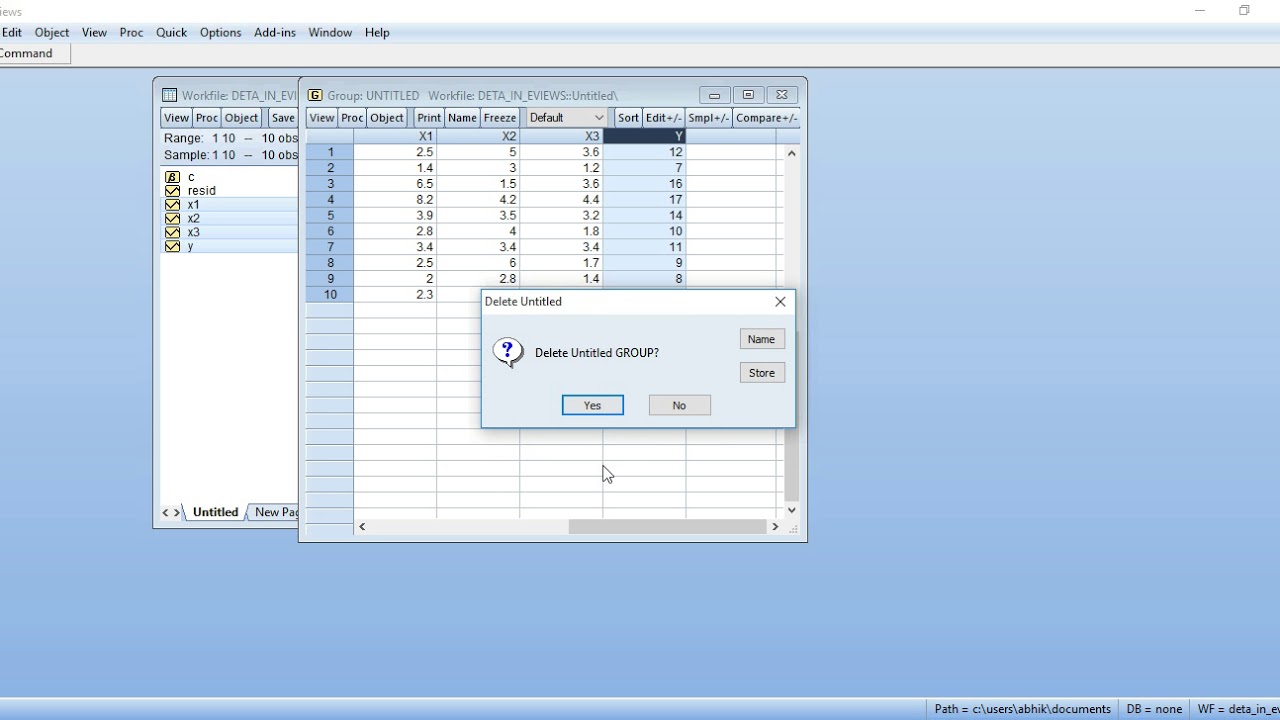This screenshot has width=1280, height=720.
Task: Click the Group window G icon
Action: [x=315, y=95]
